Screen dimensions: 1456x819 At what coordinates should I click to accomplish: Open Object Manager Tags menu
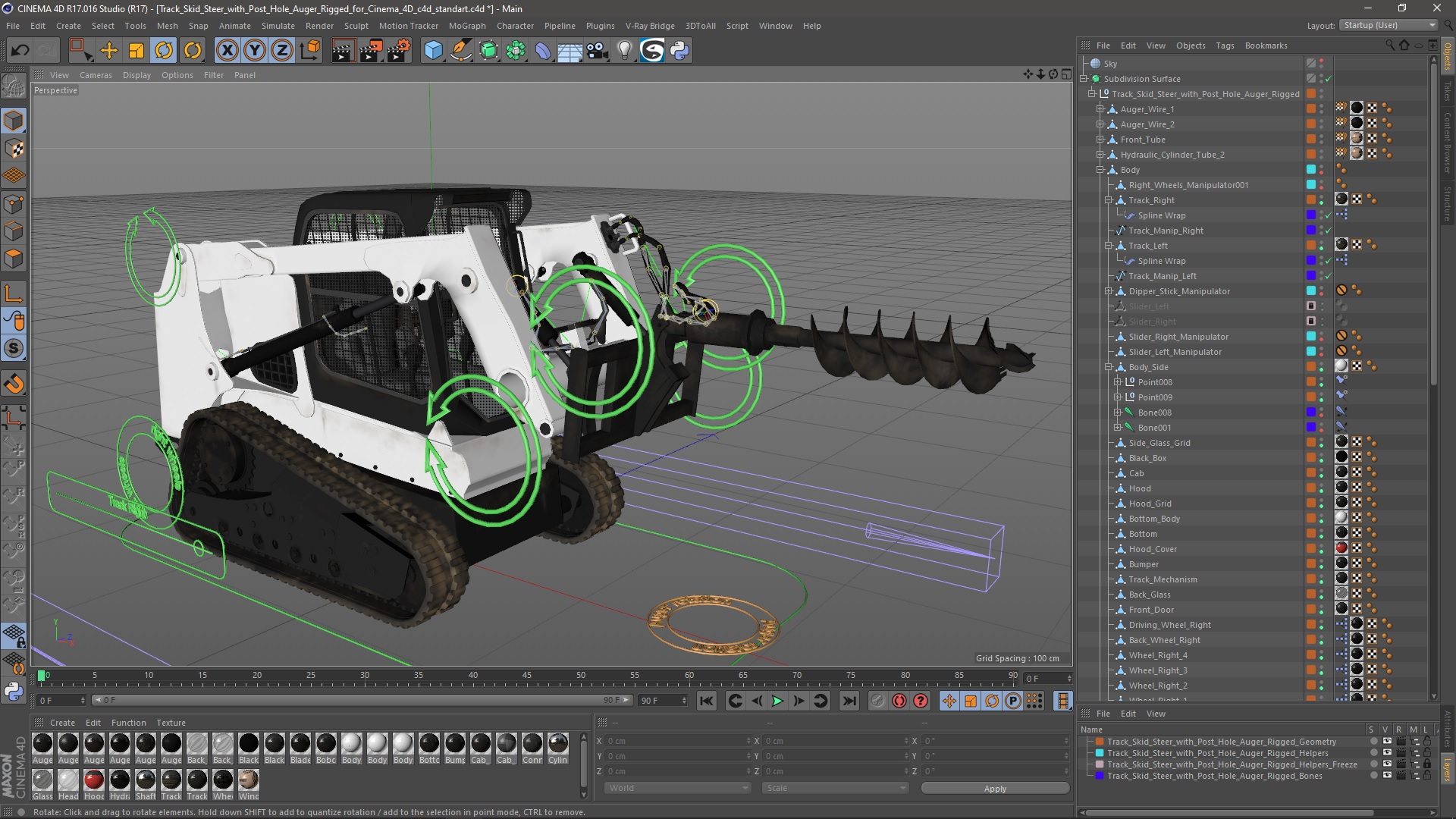coord(1225,45)
